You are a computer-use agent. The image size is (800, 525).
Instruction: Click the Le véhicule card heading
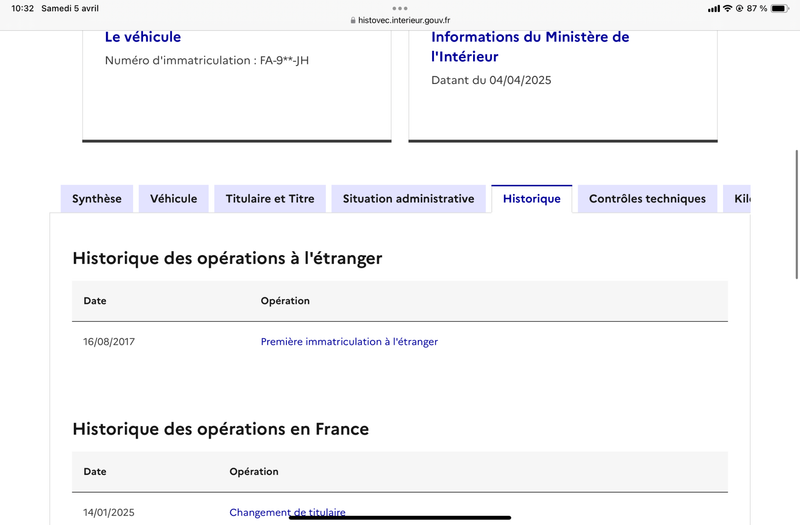tap(143, 37)
